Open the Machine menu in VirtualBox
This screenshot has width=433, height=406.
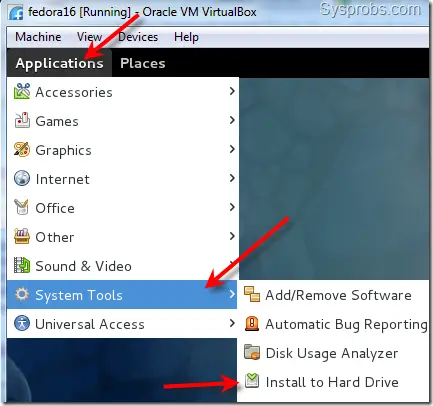point(38,37)
